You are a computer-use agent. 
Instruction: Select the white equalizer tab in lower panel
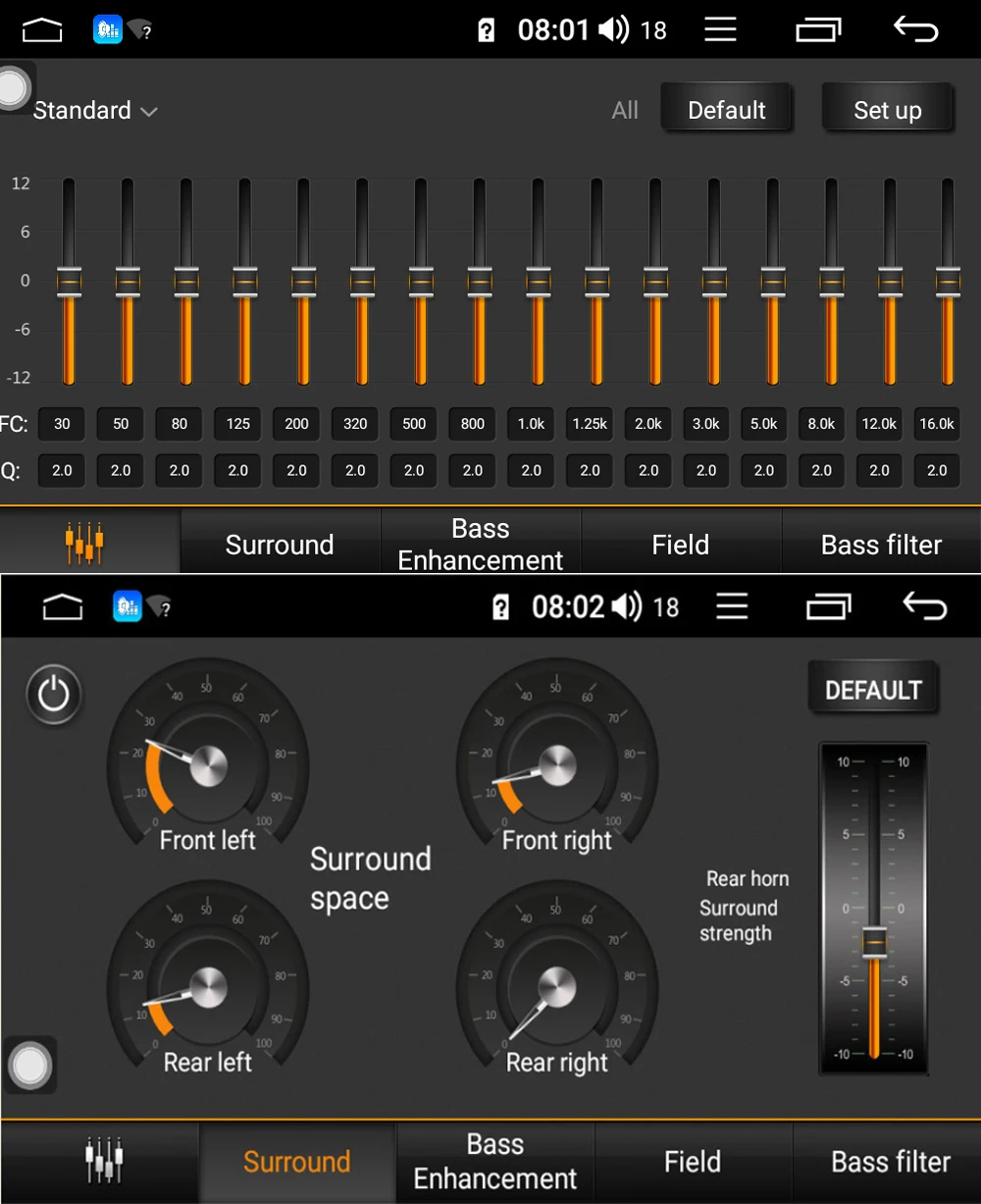[103, 1161]
